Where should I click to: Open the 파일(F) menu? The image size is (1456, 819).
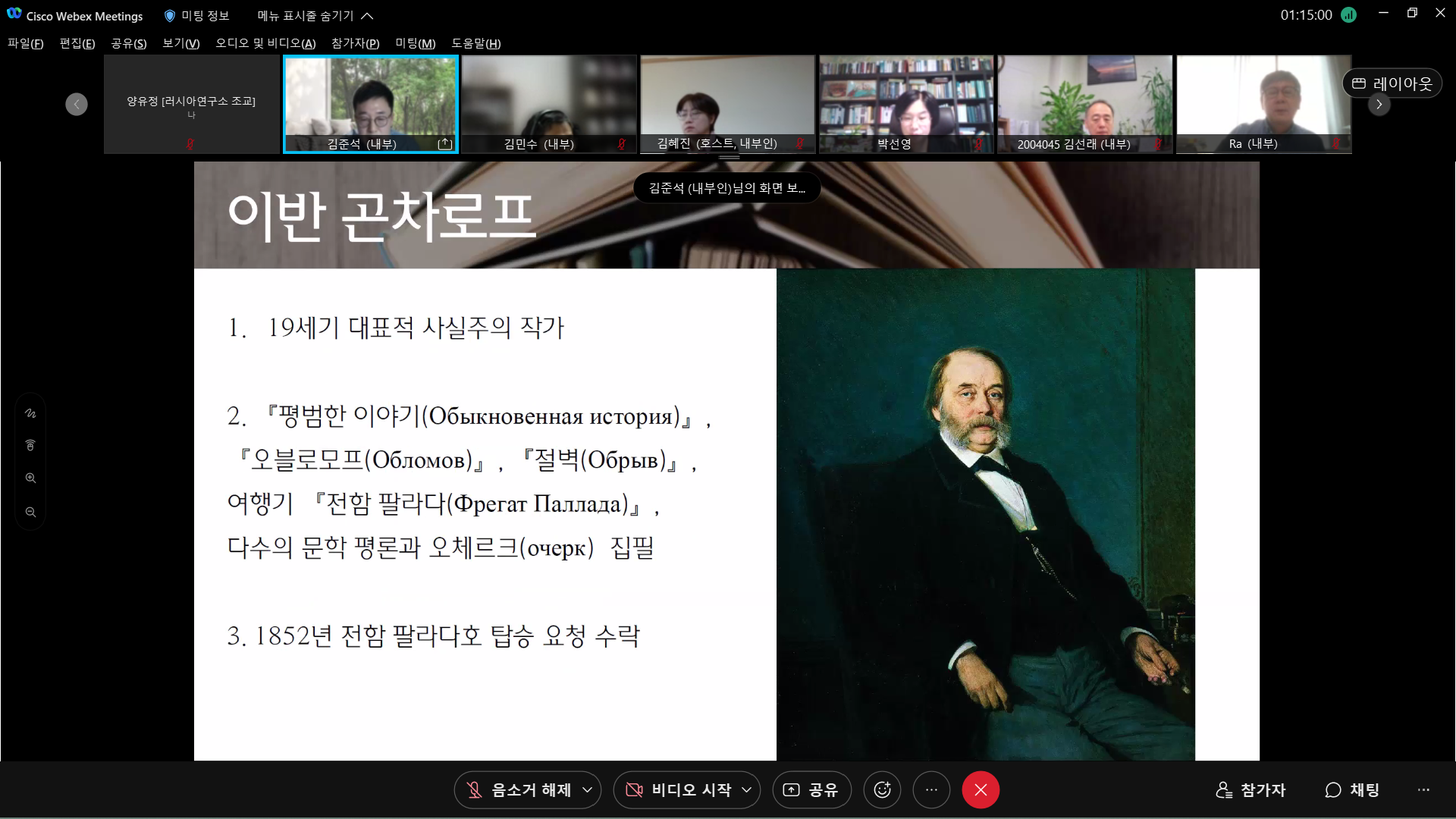[x=25, y=43]
